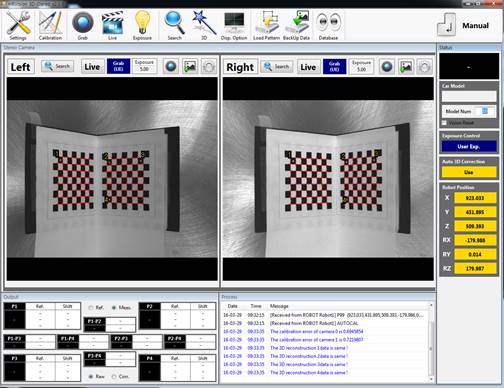Click the Left camera Exposure 5.00 field

(x=144, y=66)
